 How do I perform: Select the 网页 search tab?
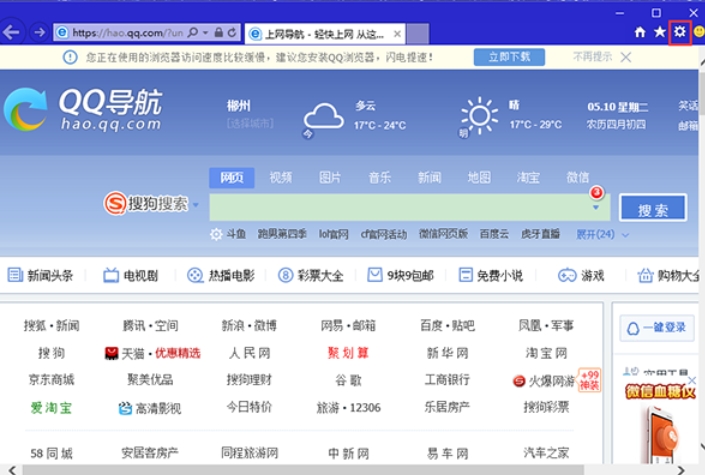click(x=232, y=178)
